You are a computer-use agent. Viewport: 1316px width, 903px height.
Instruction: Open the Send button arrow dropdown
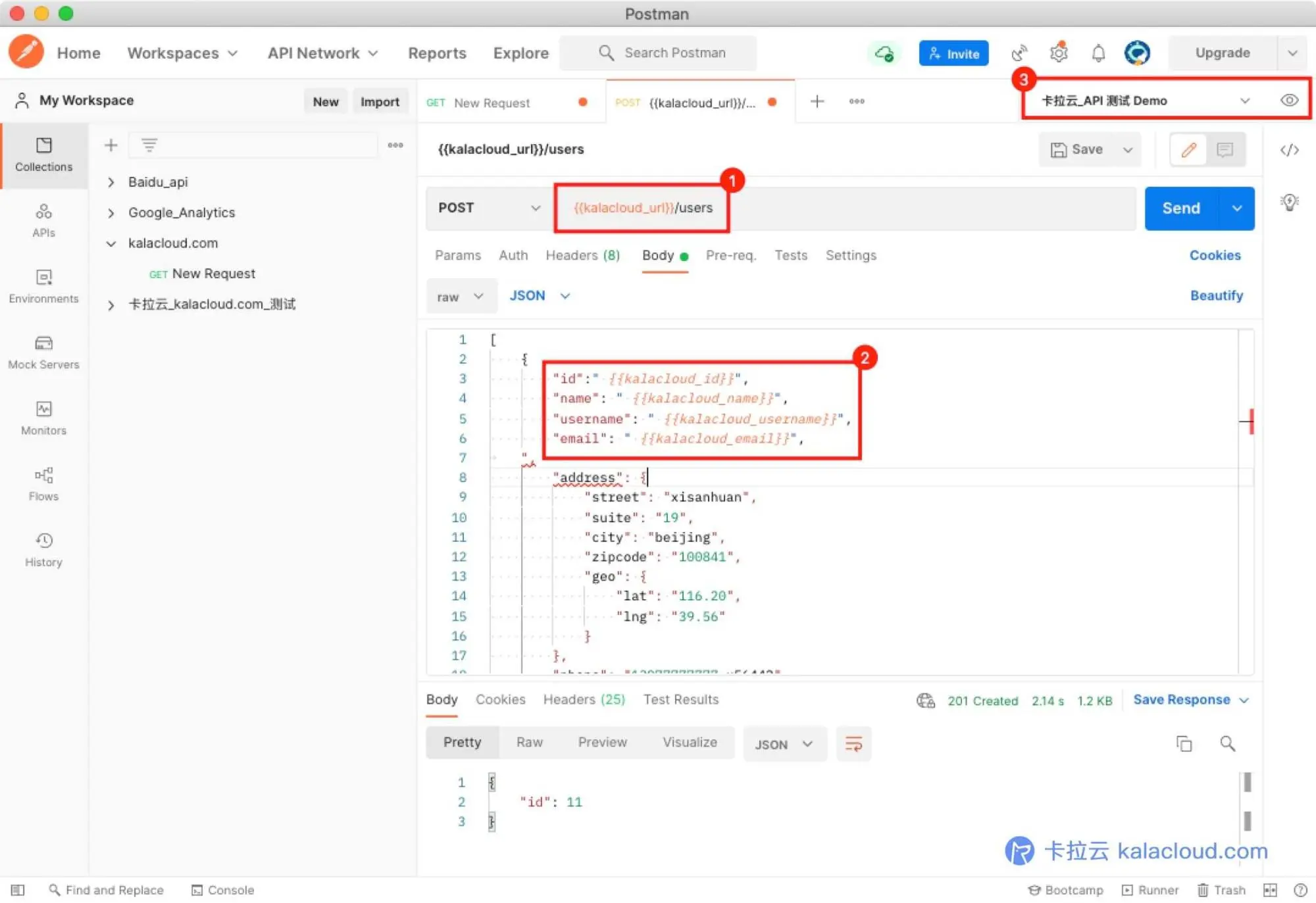pyautogui.click(x=1236, y=208)
